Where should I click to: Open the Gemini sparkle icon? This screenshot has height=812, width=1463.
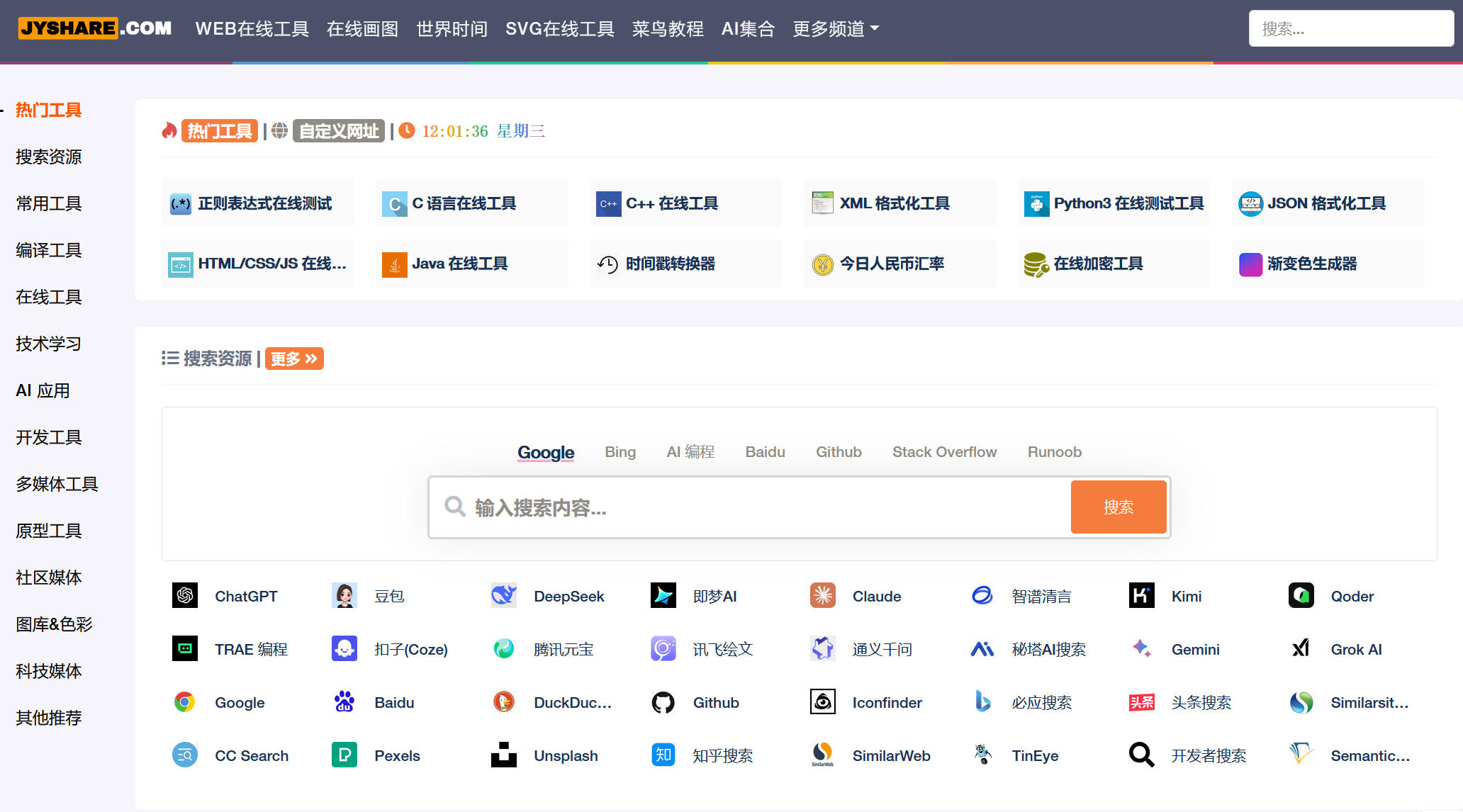coord(1141,649)
